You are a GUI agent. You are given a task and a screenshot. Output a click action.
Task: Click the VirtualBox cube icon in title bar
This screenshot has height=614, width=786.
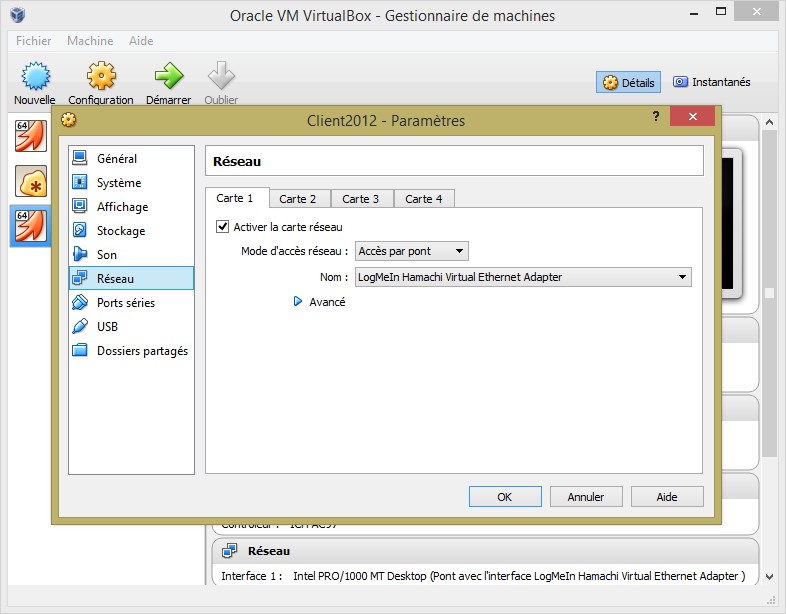[x=18, y=15]
